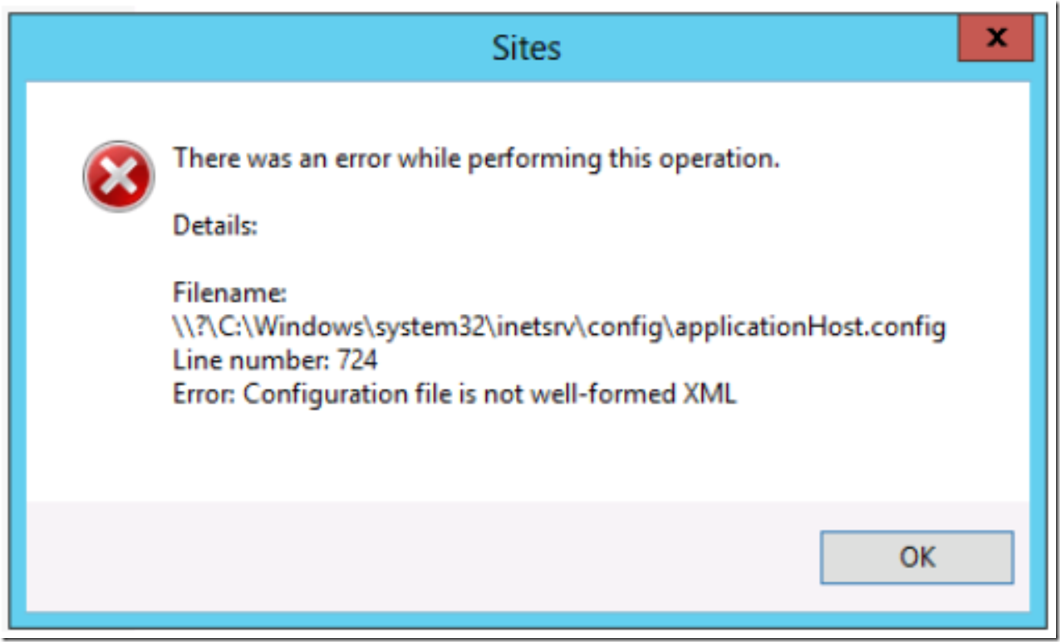
Task: Close the Sites dialog with the X
Action: 996,38
